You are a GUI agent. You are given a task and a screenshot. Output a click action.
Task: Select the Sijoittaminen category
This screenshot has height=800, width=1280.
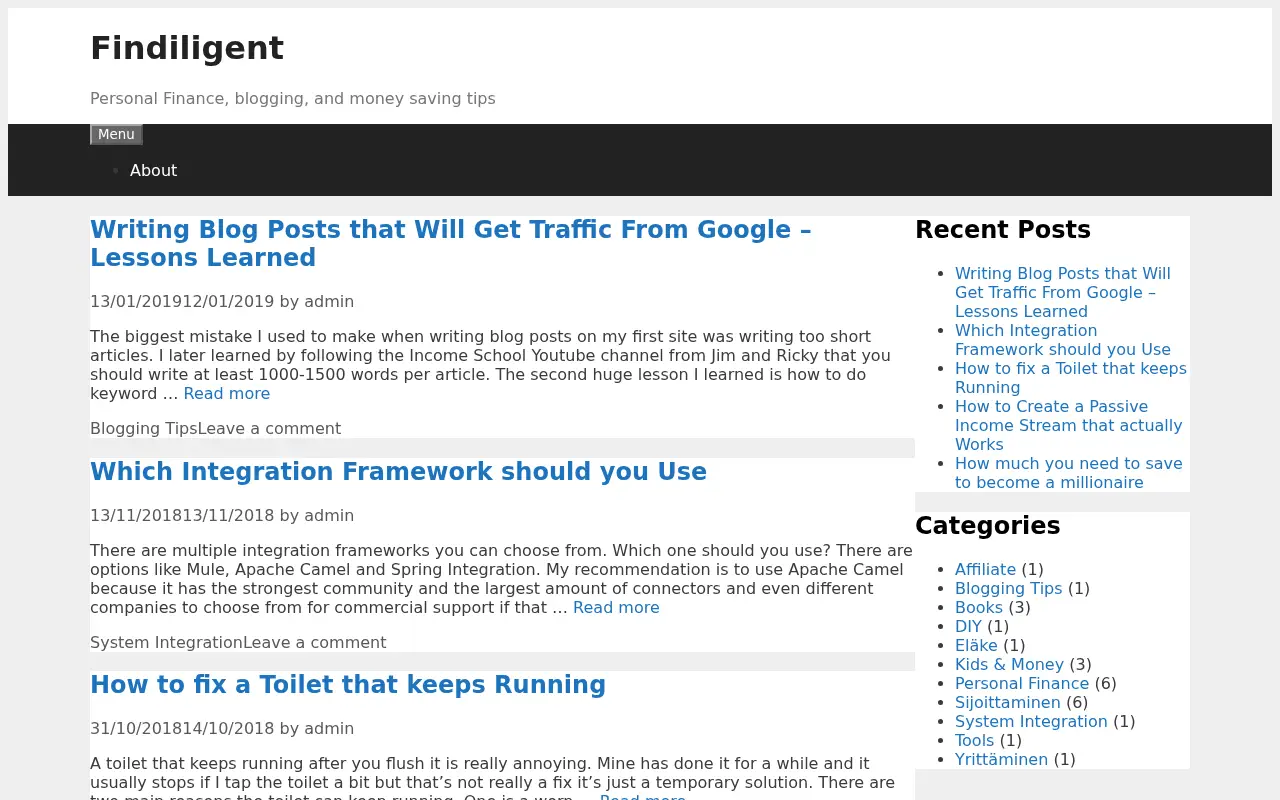click(1007, 702)
